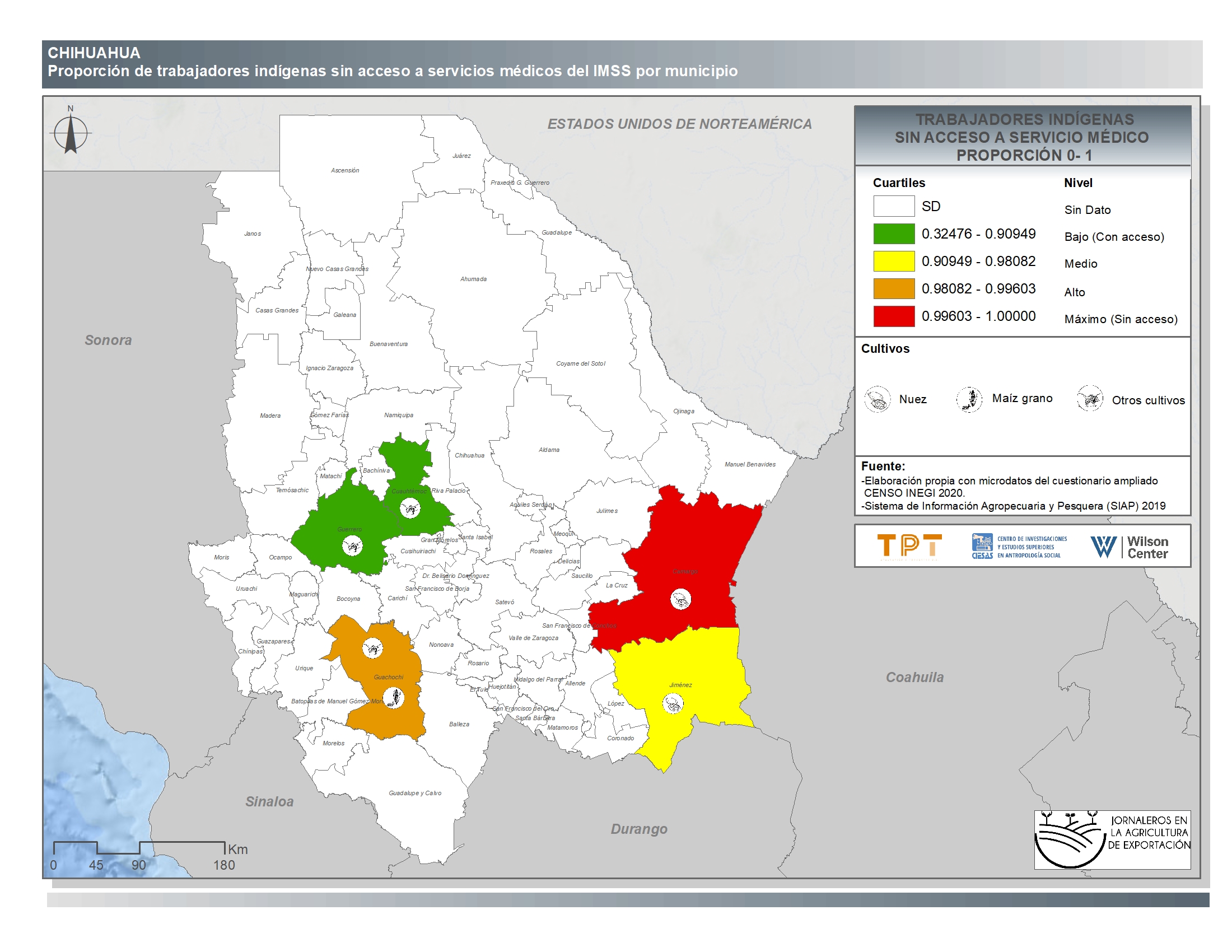The width and height of the screenshot is (1232, 952).
Task: Click the Nuez crop icon in legend
Action: [x=877, y=399]
